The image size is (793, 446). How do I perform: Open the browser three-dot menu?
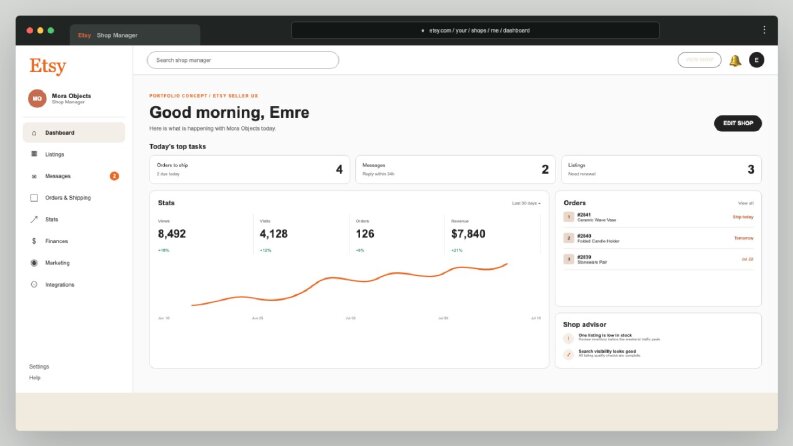pyautogui.click(x=764, y=30)
